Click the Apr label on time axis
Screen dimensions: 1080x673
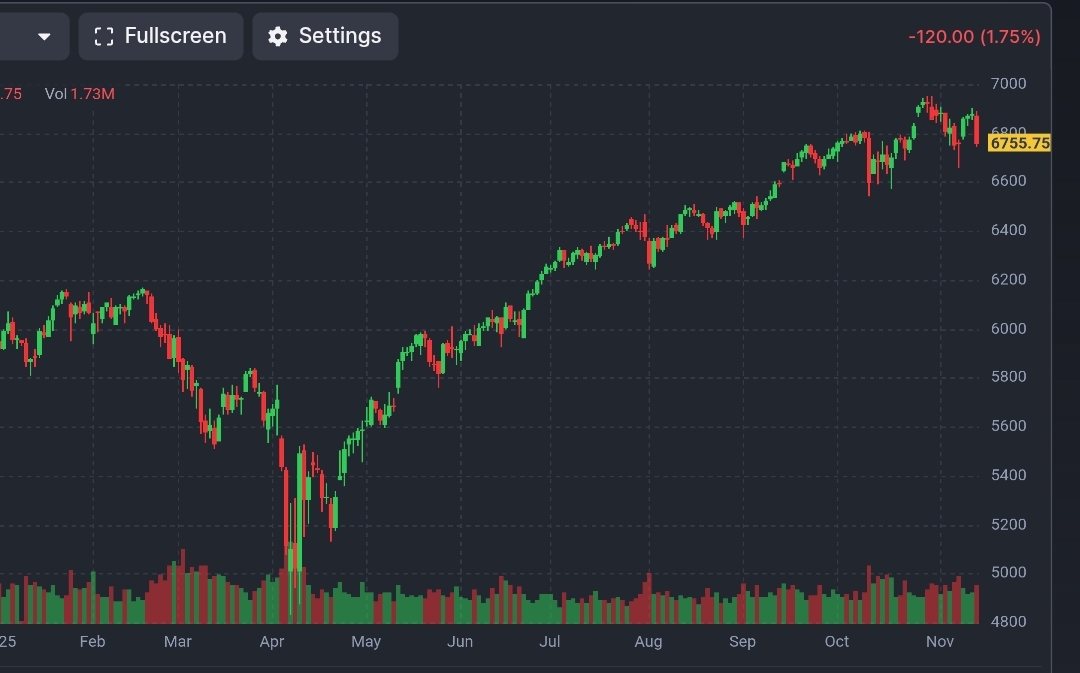click(x=272, y=641)
